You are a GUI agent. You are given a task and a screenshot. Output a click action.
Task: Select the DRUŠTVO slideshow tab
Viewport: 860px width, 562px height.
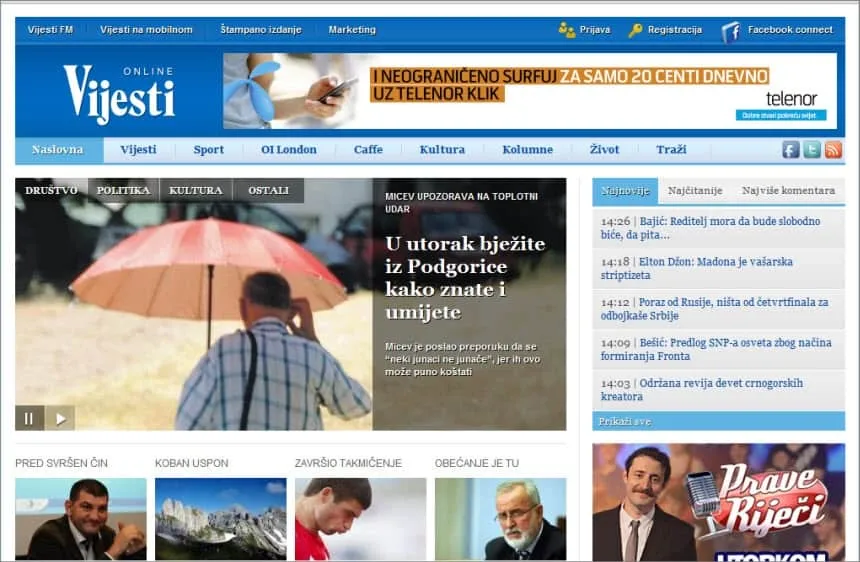click(x=52, y=191)
